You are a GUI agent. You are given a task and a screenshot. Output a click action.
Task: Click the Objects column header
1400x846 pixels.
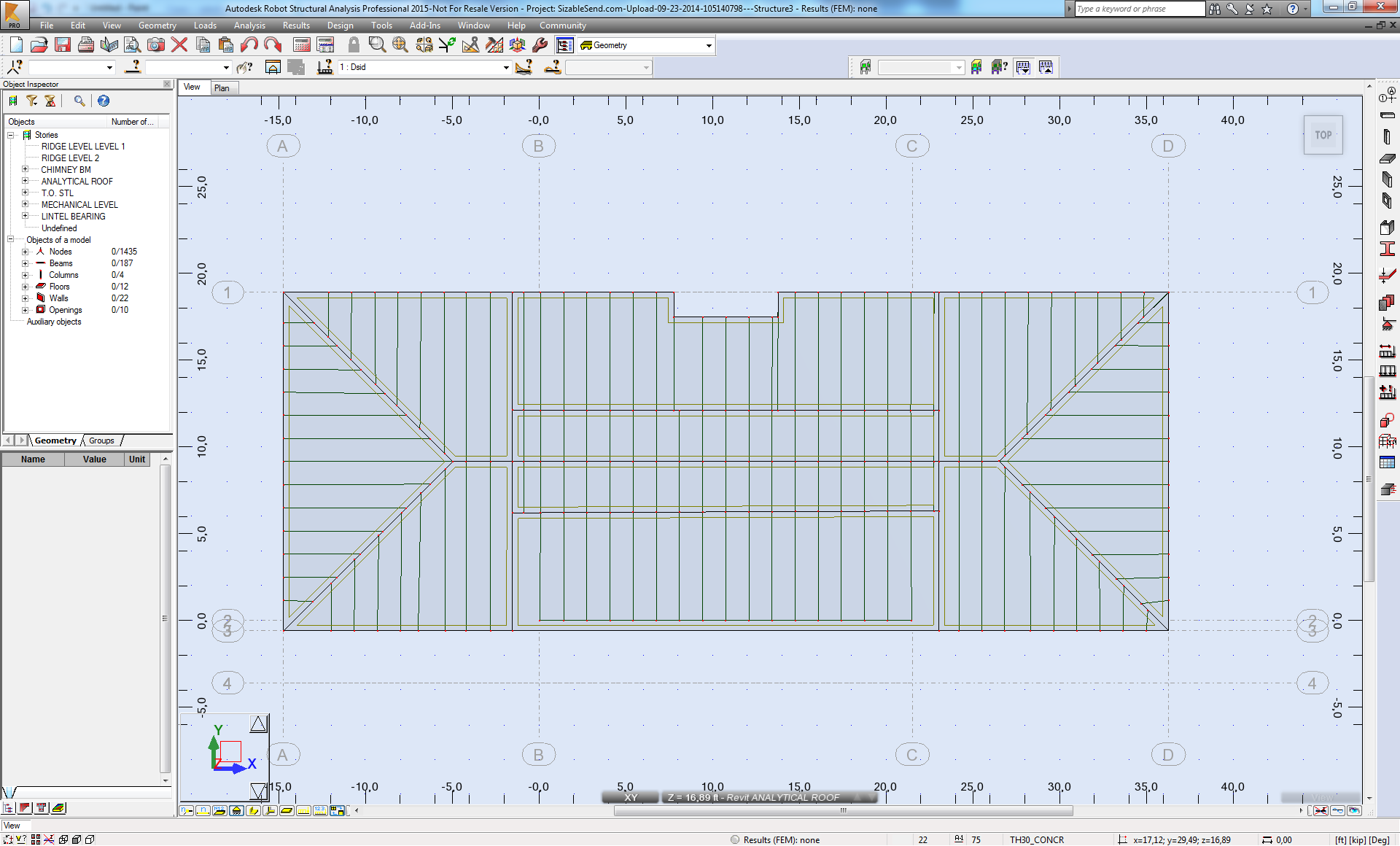pos(55,122)
